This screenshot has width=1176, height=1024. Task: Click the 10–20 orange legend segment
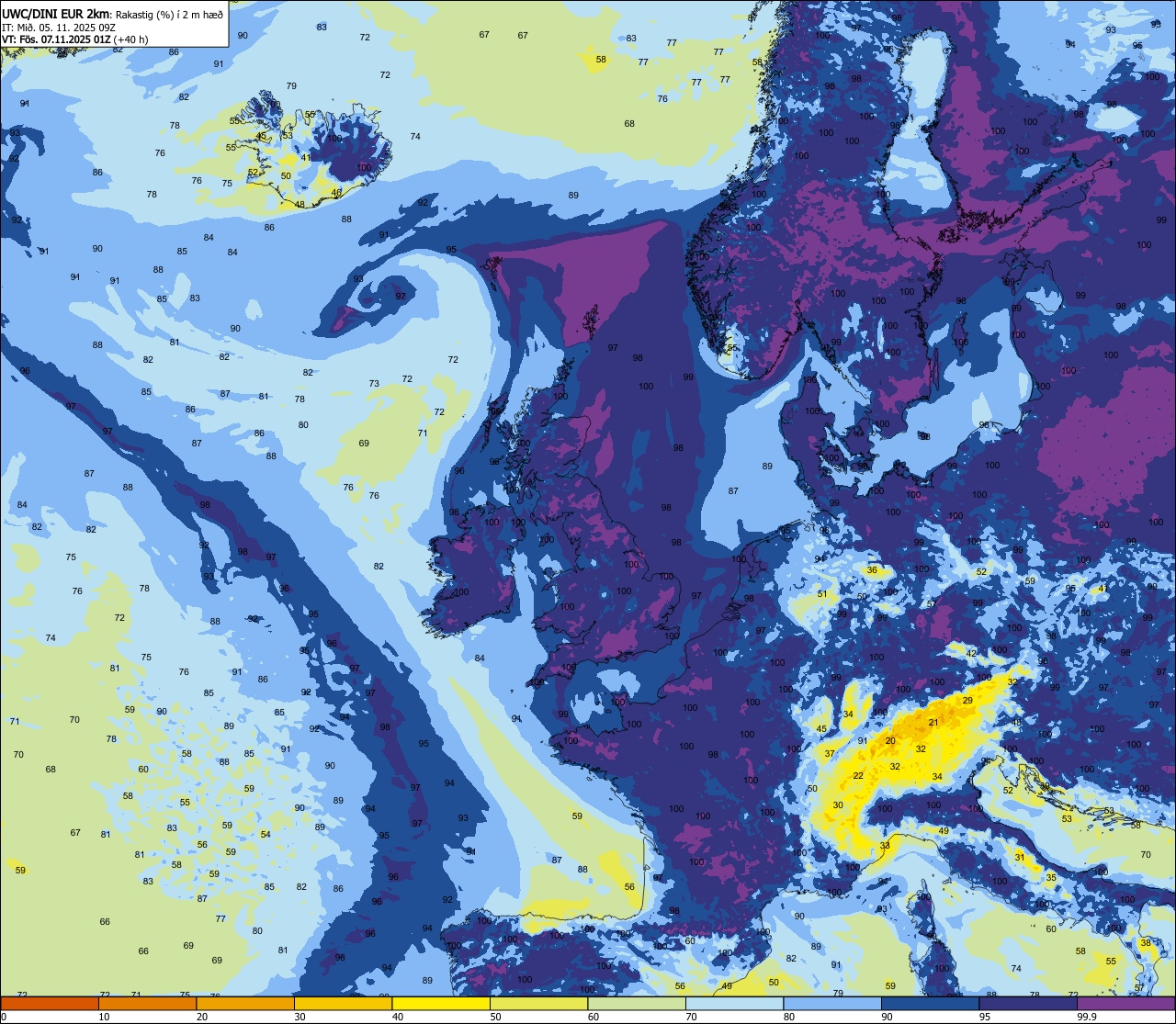pyautogui.click(x=147, y=1003)
